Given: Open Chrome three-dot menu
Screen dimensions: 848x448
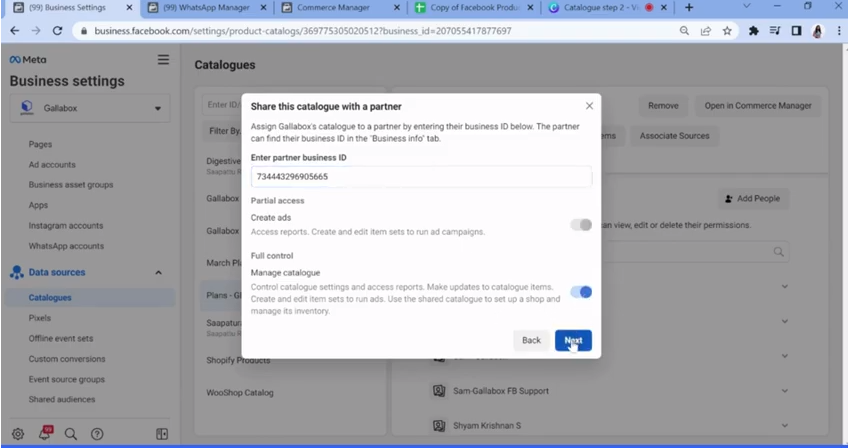Looking at the screenshot, I should 839,31.
